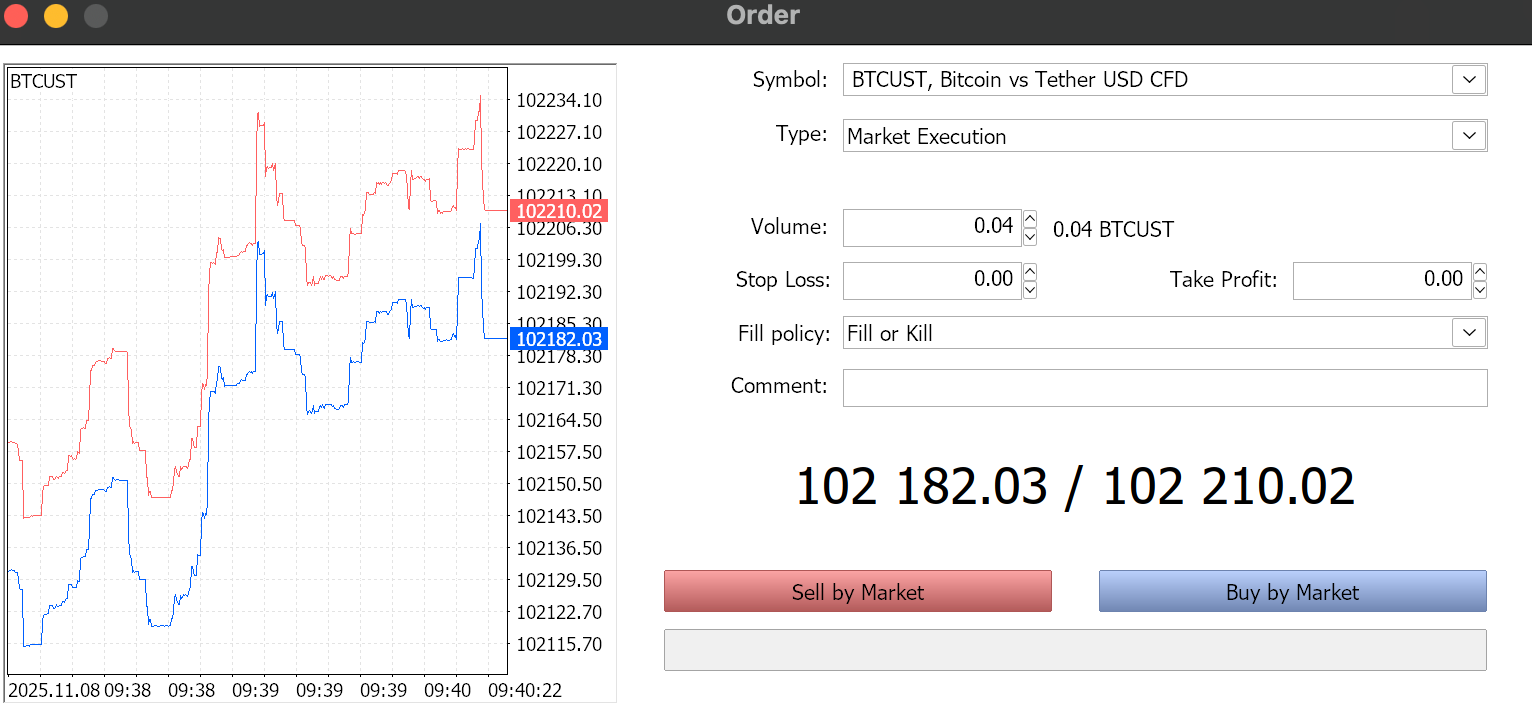Screen dimensions: 1532x724
Task: Expand the Type dropdown for Market Execution
Action: [1468, 135]
